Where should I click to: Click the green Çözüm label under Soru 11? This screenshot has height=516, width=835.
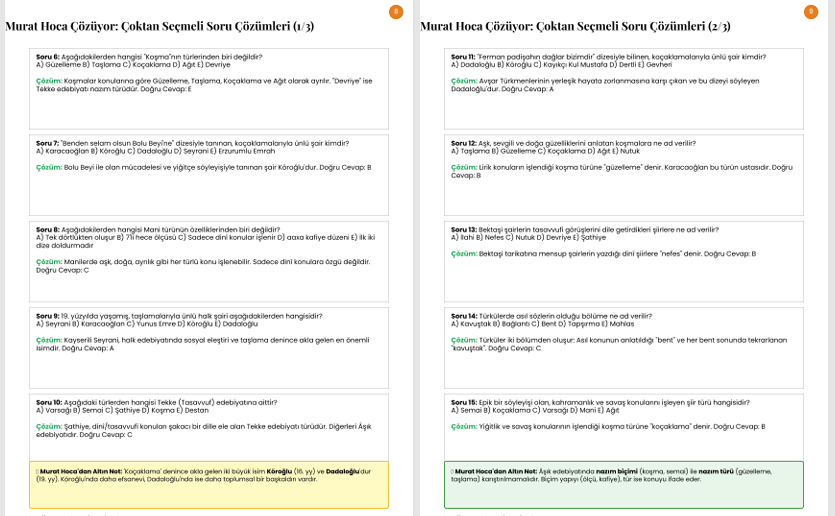click(x=464, y=81)
